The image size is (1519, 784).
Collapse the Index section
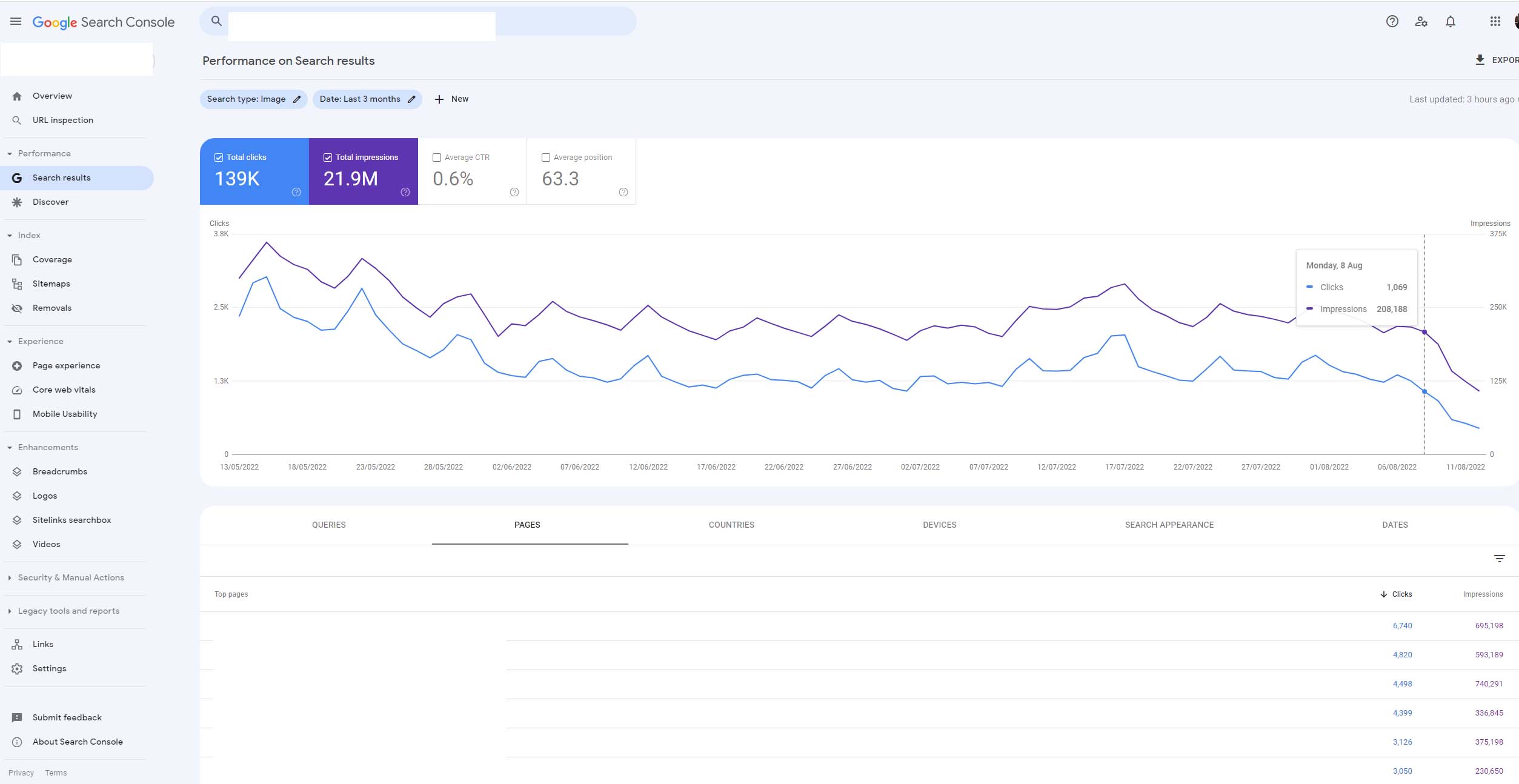tap(10, 236)
